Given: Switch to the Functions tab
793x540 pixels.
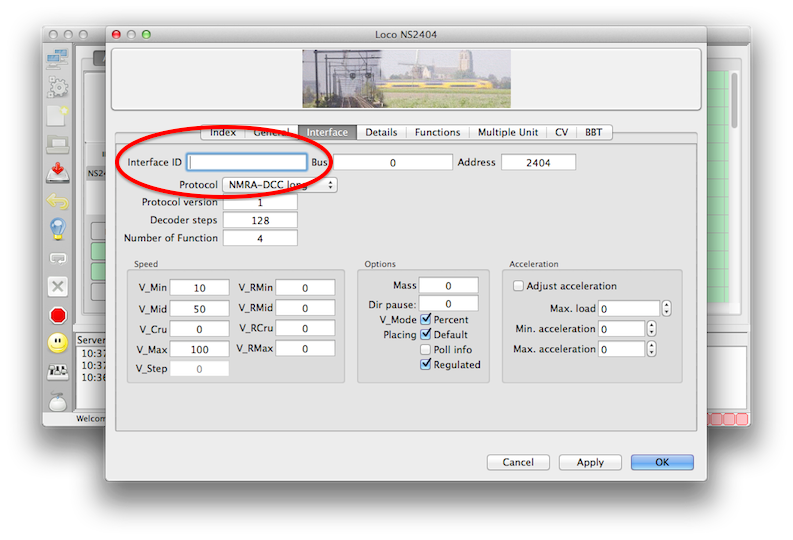Looking at the screenshot, I should [437, 132].
